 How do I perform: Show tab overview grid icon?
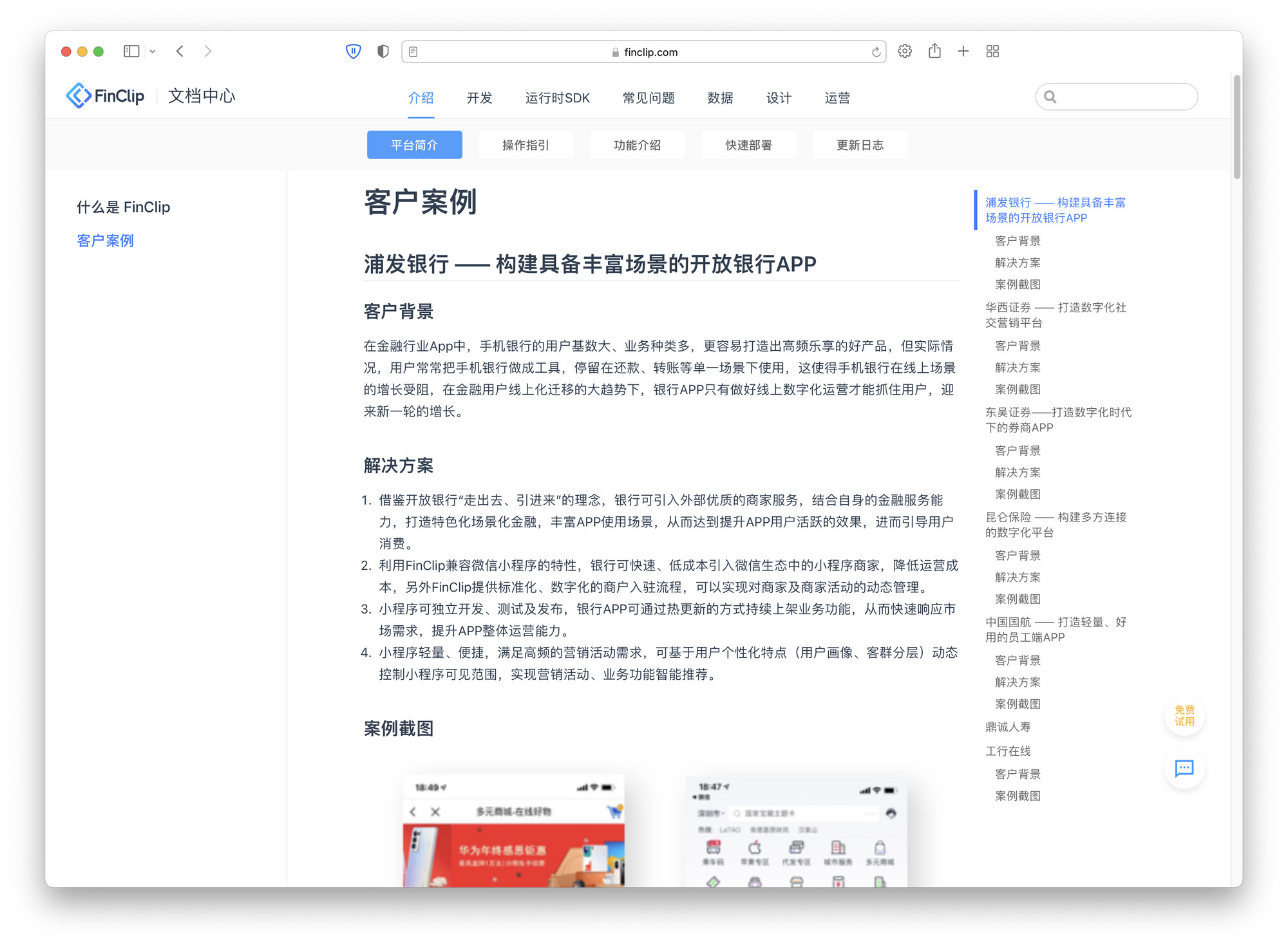pos(992,52)
